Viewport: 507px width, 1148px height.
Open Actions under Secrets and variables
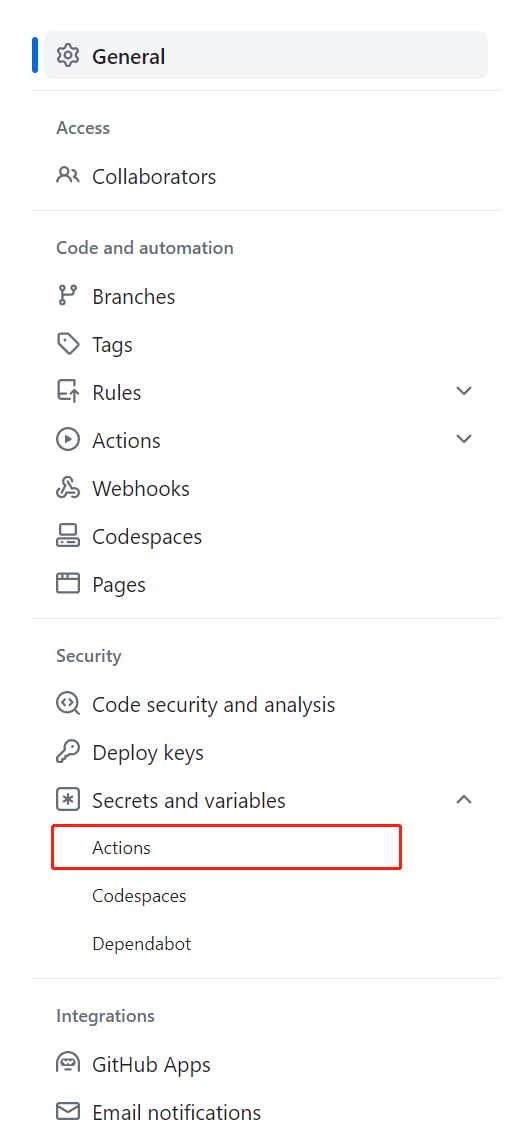pos(226,848)
